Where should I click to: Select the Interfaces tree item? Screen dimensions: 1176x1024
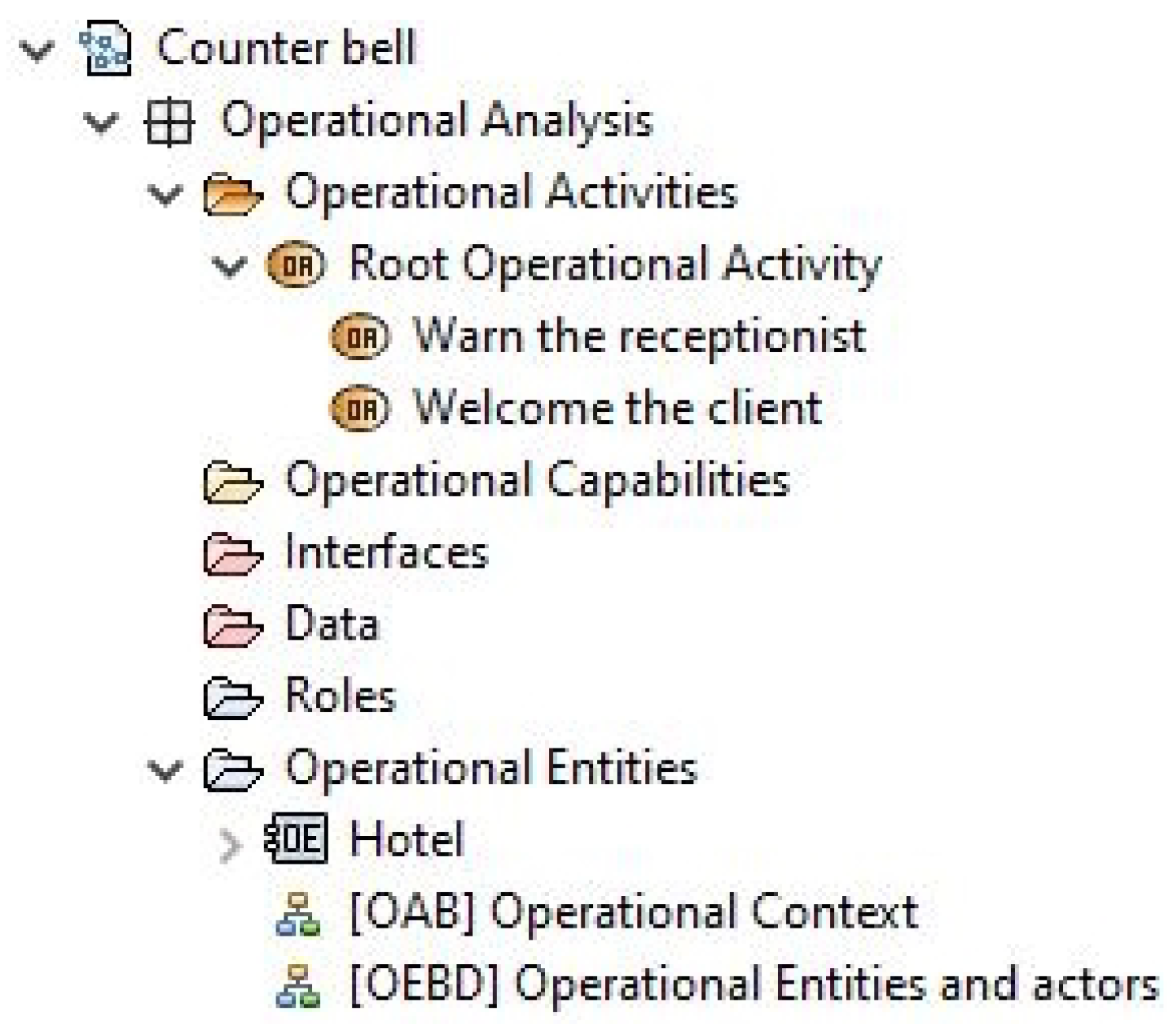(x=386, y=552)
